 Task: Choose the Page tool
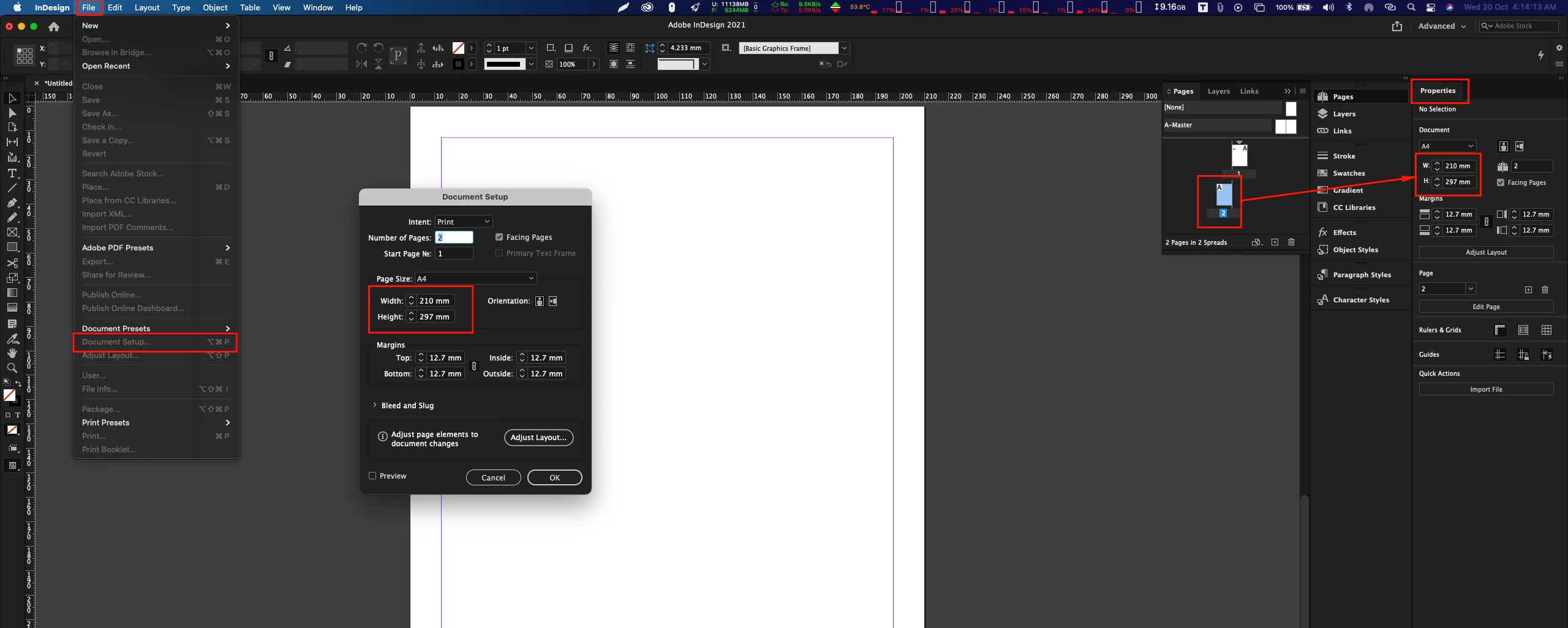[x=12, y=127]
